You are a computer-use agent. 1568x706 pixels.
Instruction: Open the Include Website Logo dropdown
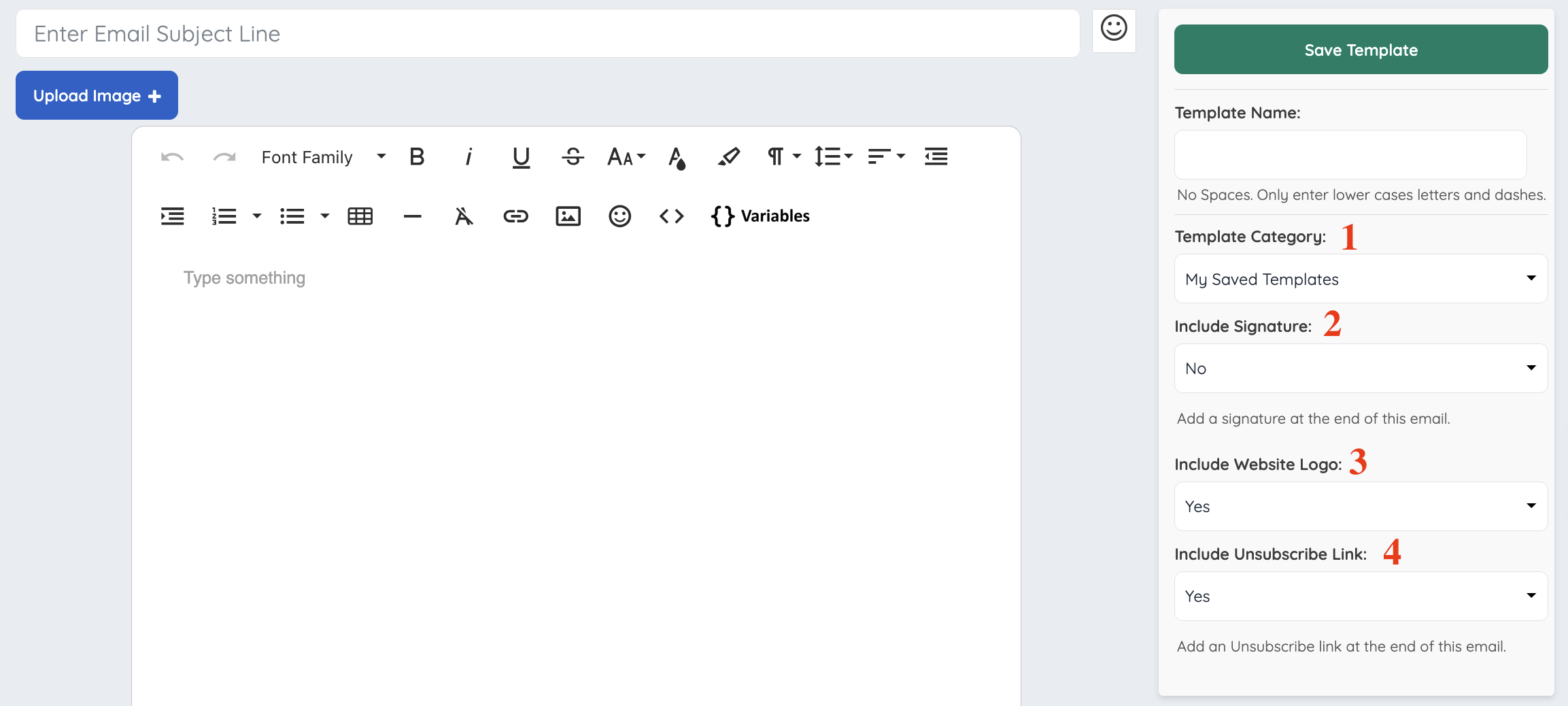[x=1361, y=506]
